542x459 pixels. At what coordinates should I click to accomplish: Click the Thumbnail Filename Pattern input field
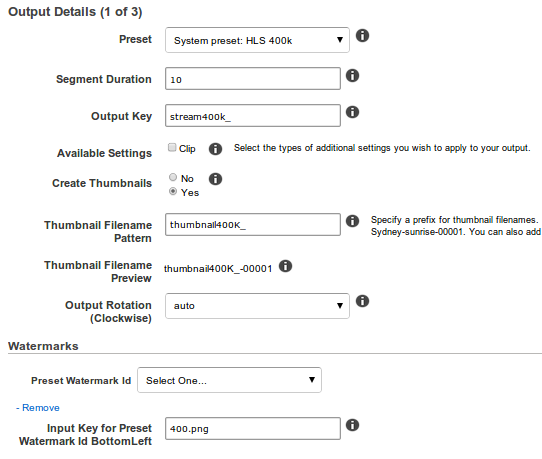click(253, 225)
